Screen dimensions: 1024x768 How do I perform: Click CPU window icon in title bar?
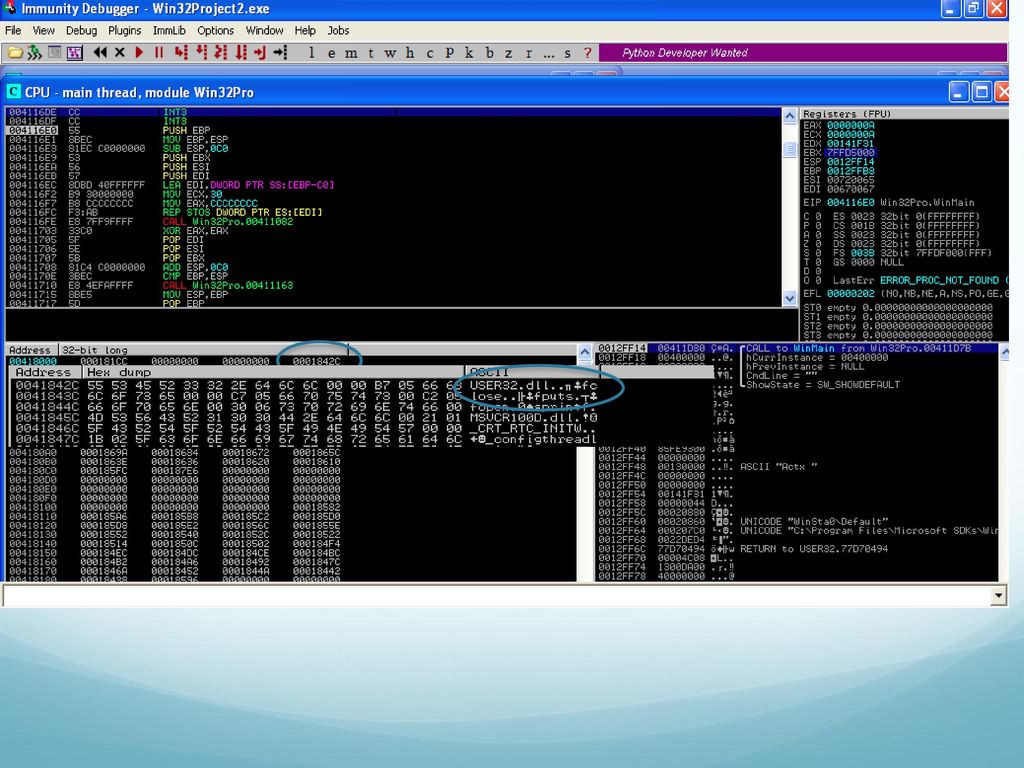click(x=13, y=92)
